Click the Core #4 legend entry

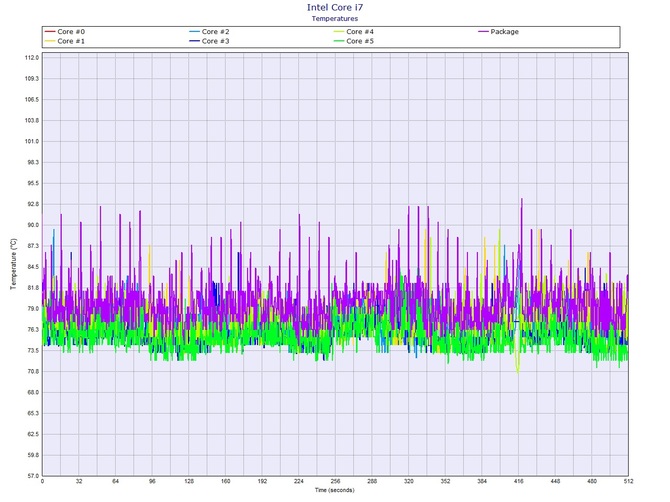(x=353, y=32)
